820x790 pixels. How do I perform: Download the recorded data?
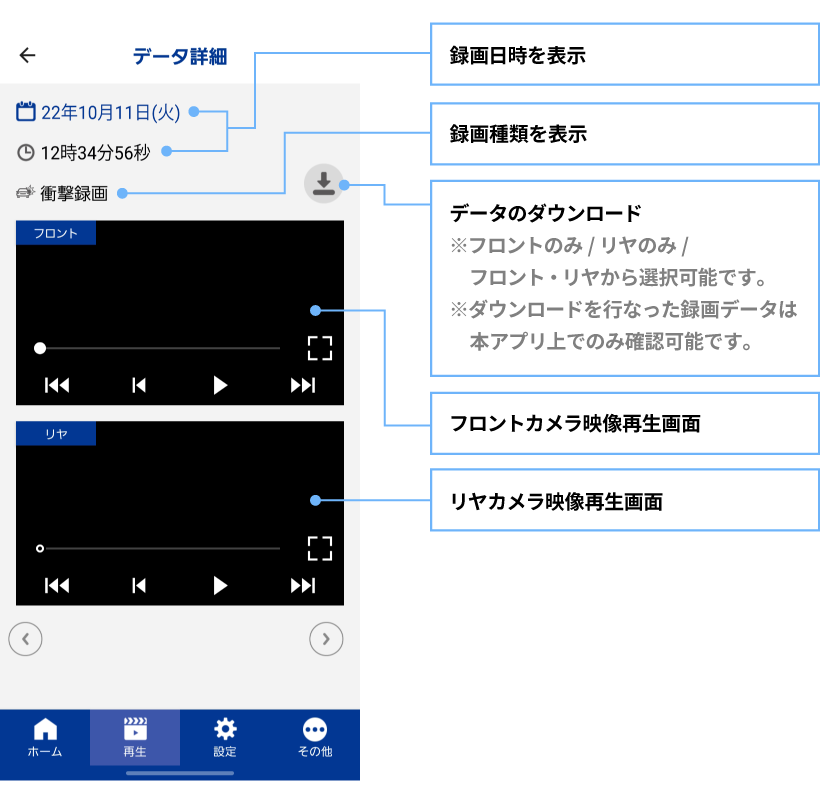pos(324,184)
